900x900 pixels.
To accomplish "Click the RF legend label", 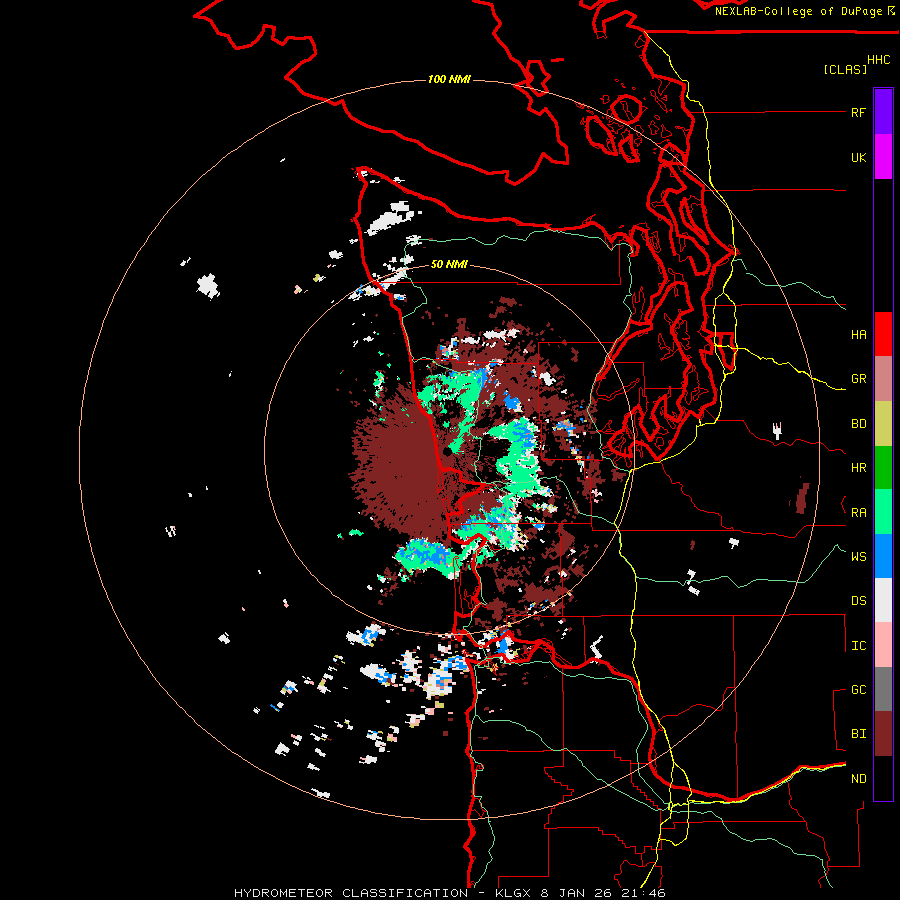I will pyautogui.click(x=858, y=112).
